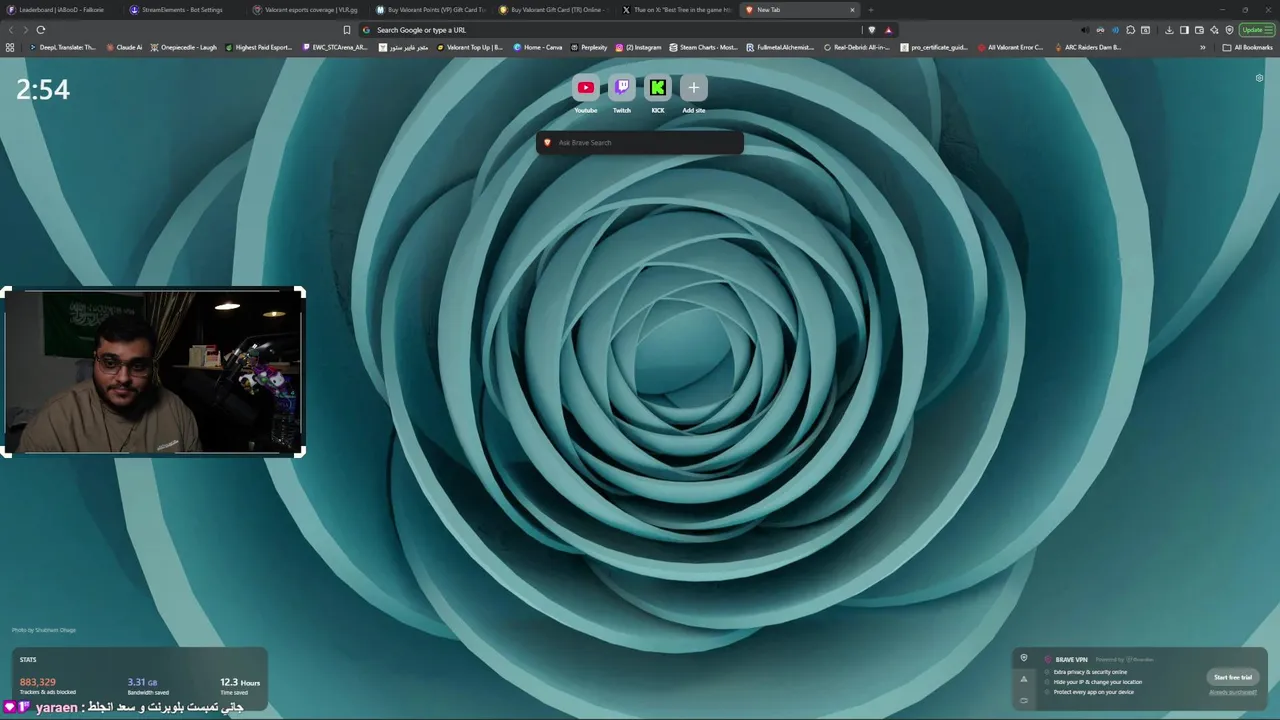Viewport: 1280px width, 720px height.
Task: Switch to StreamElements - Bot Settings tab
Action: 184,10
